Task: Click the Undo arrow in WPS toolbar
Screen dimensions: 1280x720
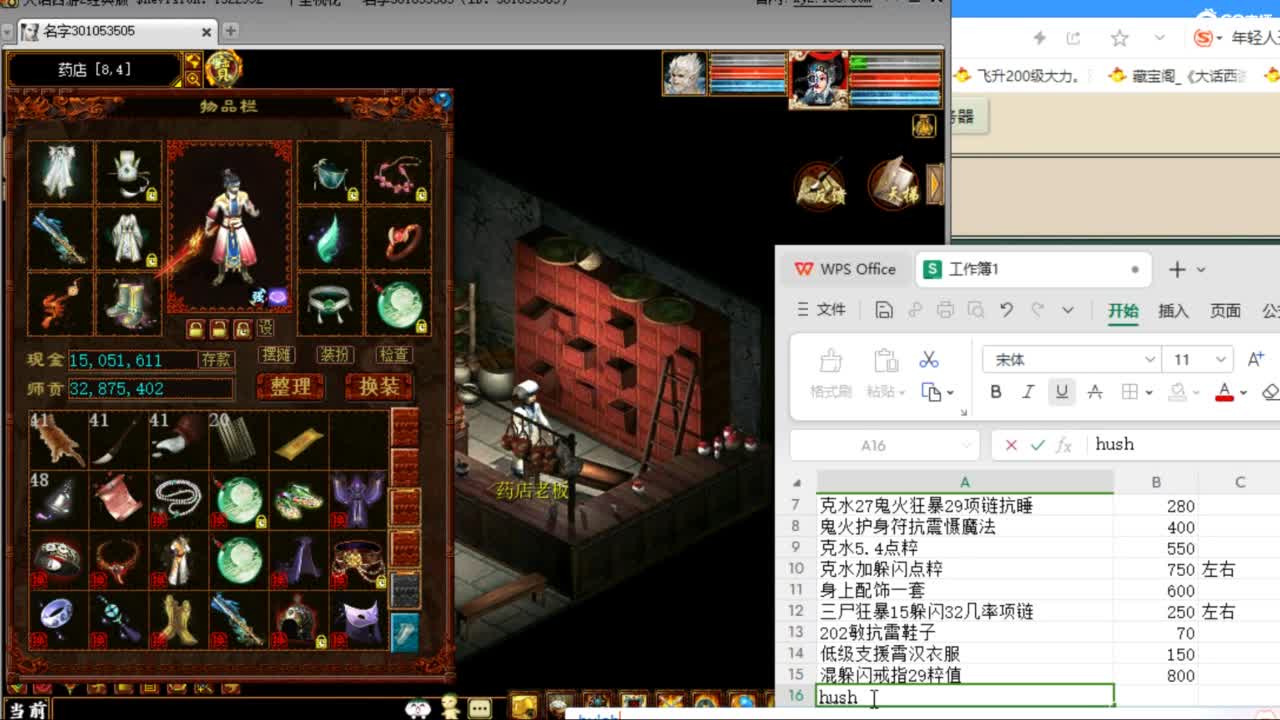Action: coord(1006,310)
